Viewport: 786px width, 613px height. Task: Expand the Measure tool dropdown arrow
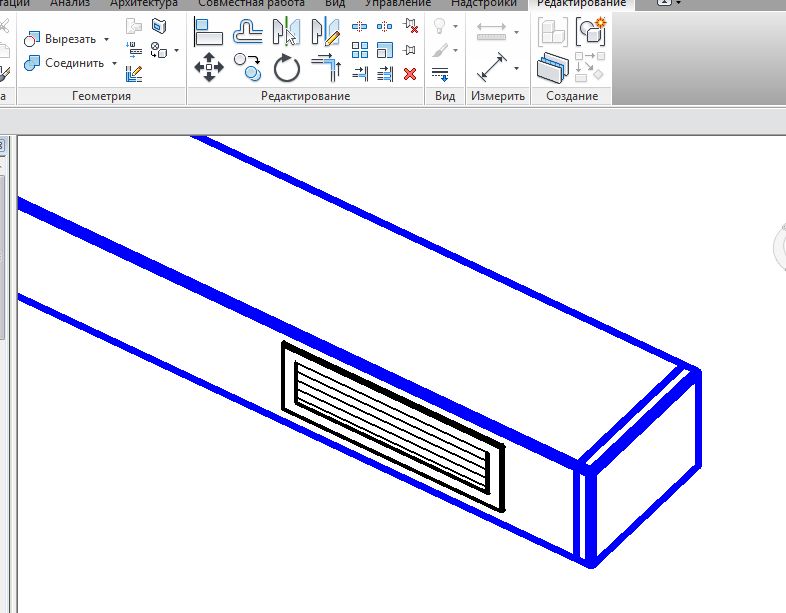[x=516, y=32]
